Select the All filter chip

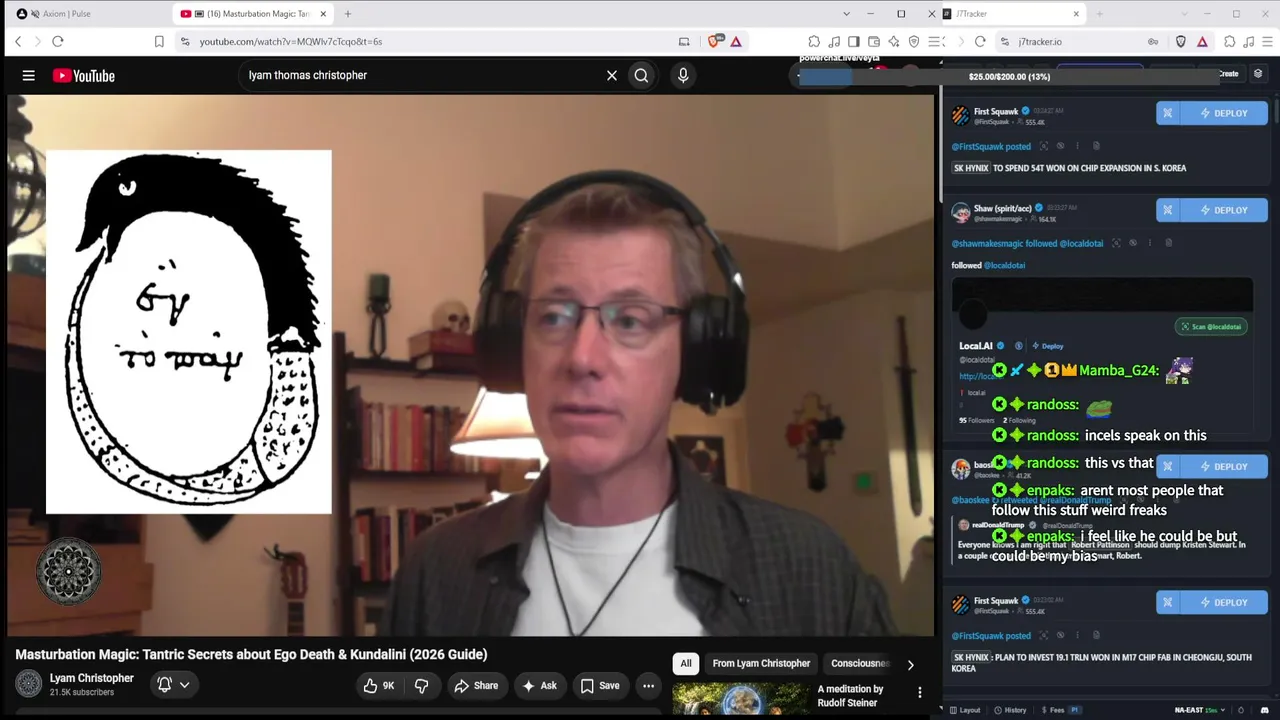(686, 663)
